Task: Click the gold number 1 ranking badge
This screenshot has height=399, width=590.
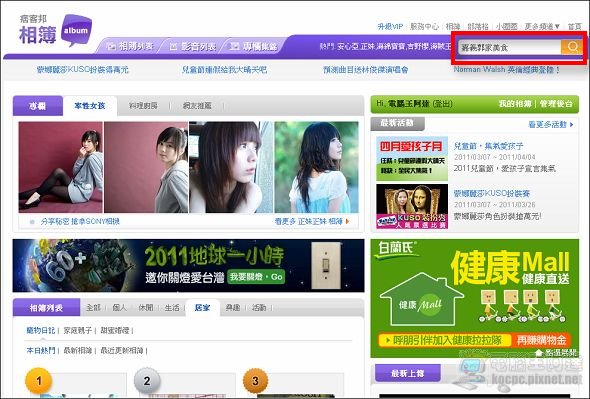Action: (x=38, y=381)
